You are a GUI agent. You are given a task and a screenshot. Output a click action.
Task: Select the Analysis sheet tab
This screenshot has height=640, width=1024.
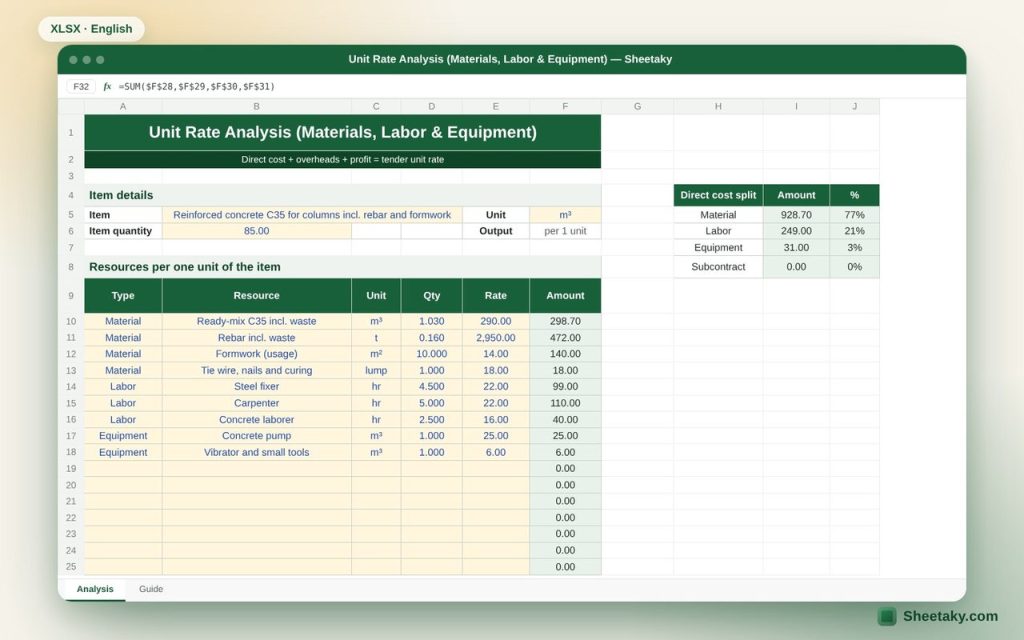pyautogui.click(x=95, y=589)
